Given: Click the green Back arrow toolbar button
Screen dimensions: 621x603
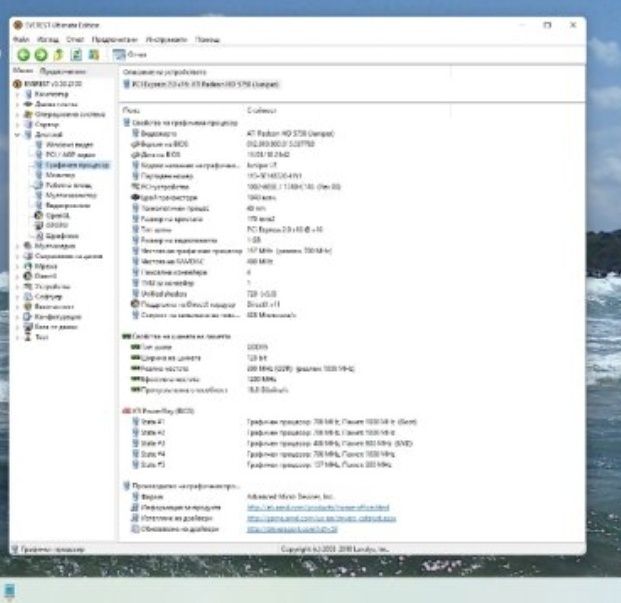Looking at the screenshot, I should 23,54.
